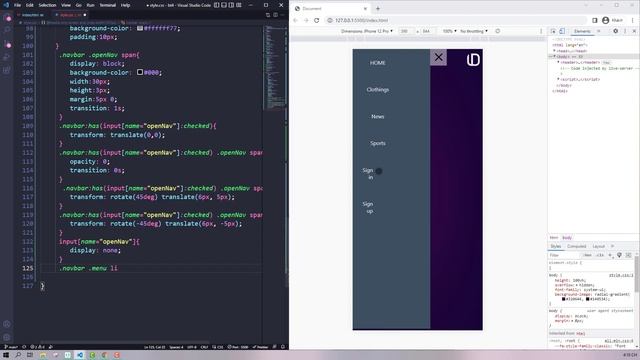
Task: Open the Search icon in the activity bar
Action: point(7,30)
